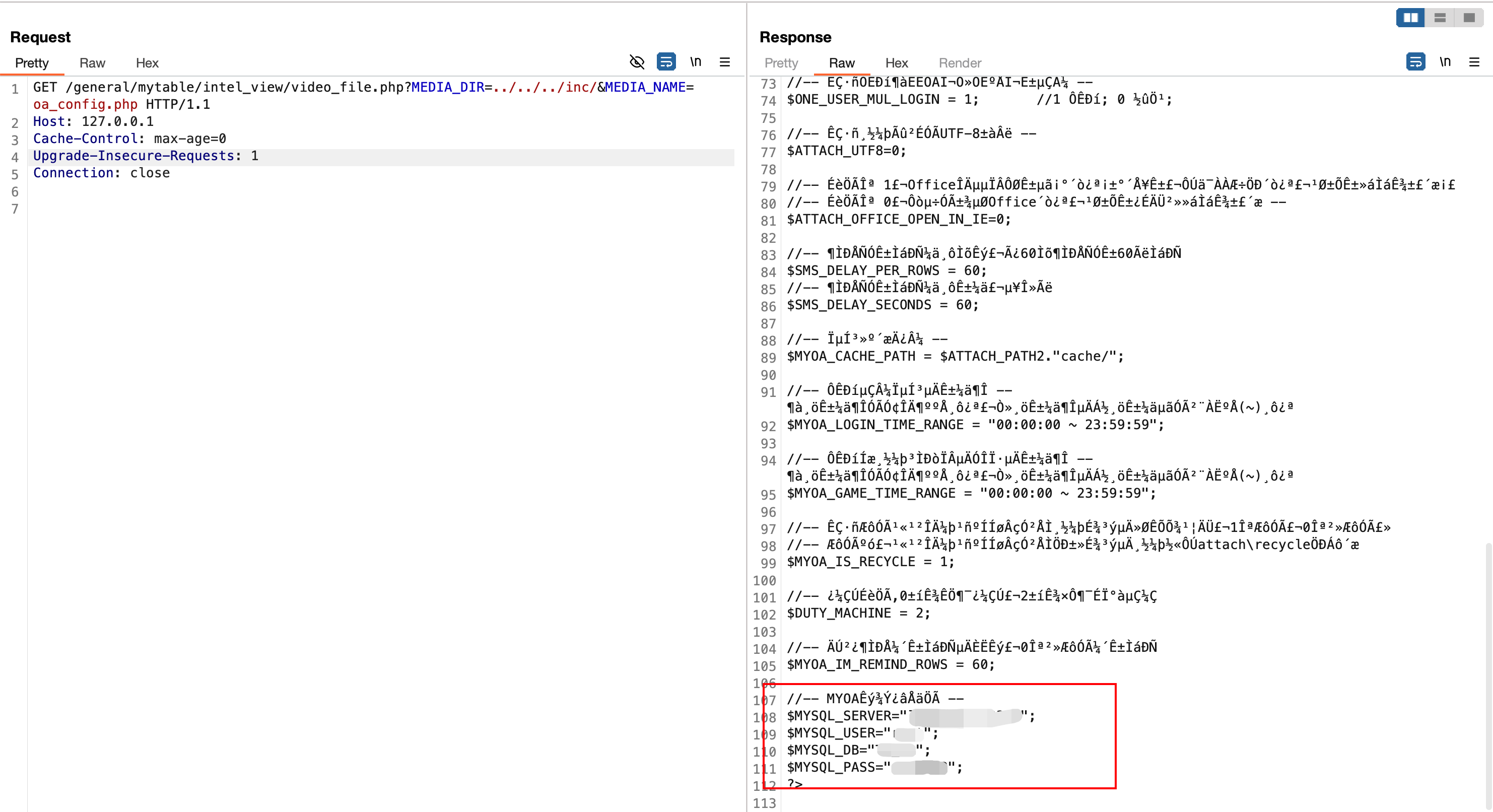The width and height of the screenshot is (1493, 812).
Task: Switch Request view to Pretty tab
Action: tap(31, 62)
